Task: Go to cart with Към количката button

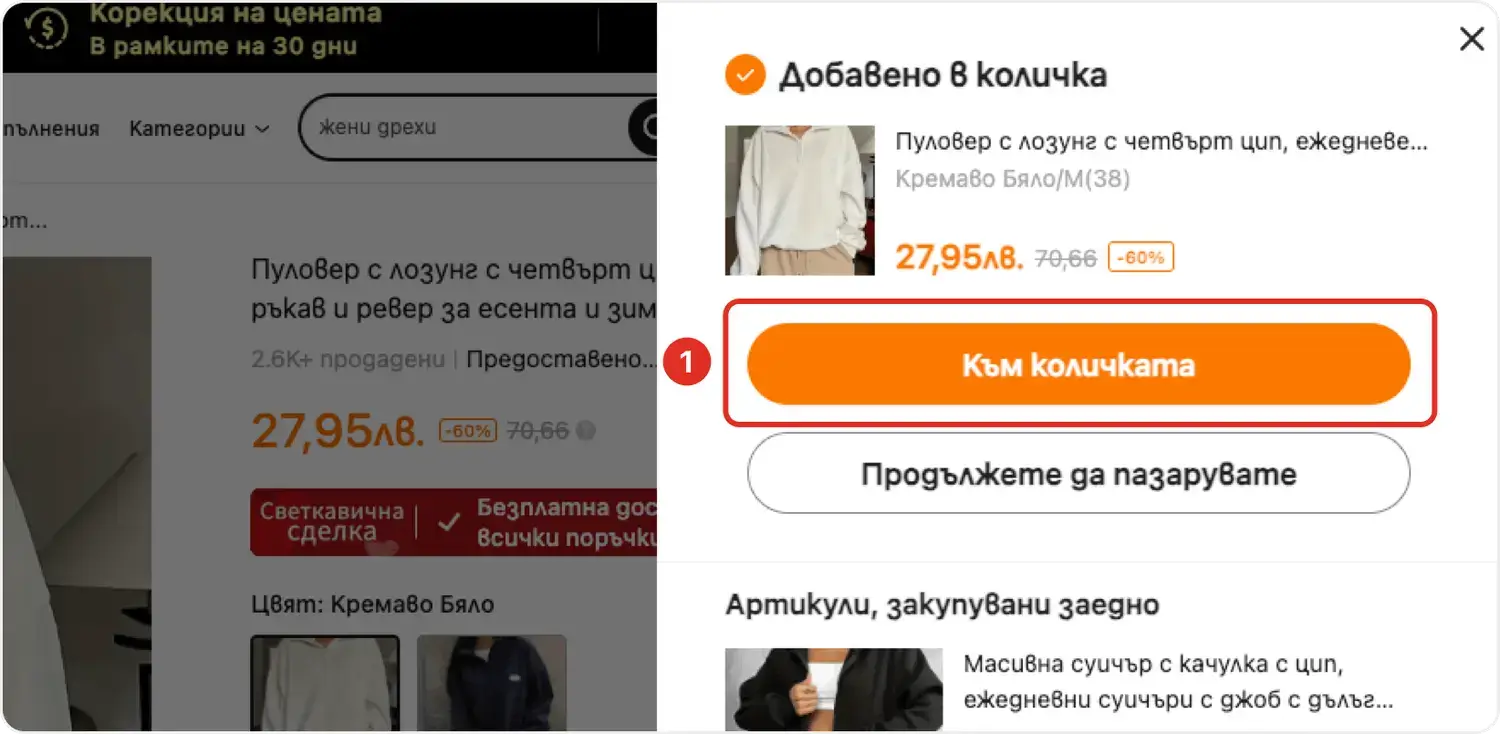Action: click(1079, 364)
